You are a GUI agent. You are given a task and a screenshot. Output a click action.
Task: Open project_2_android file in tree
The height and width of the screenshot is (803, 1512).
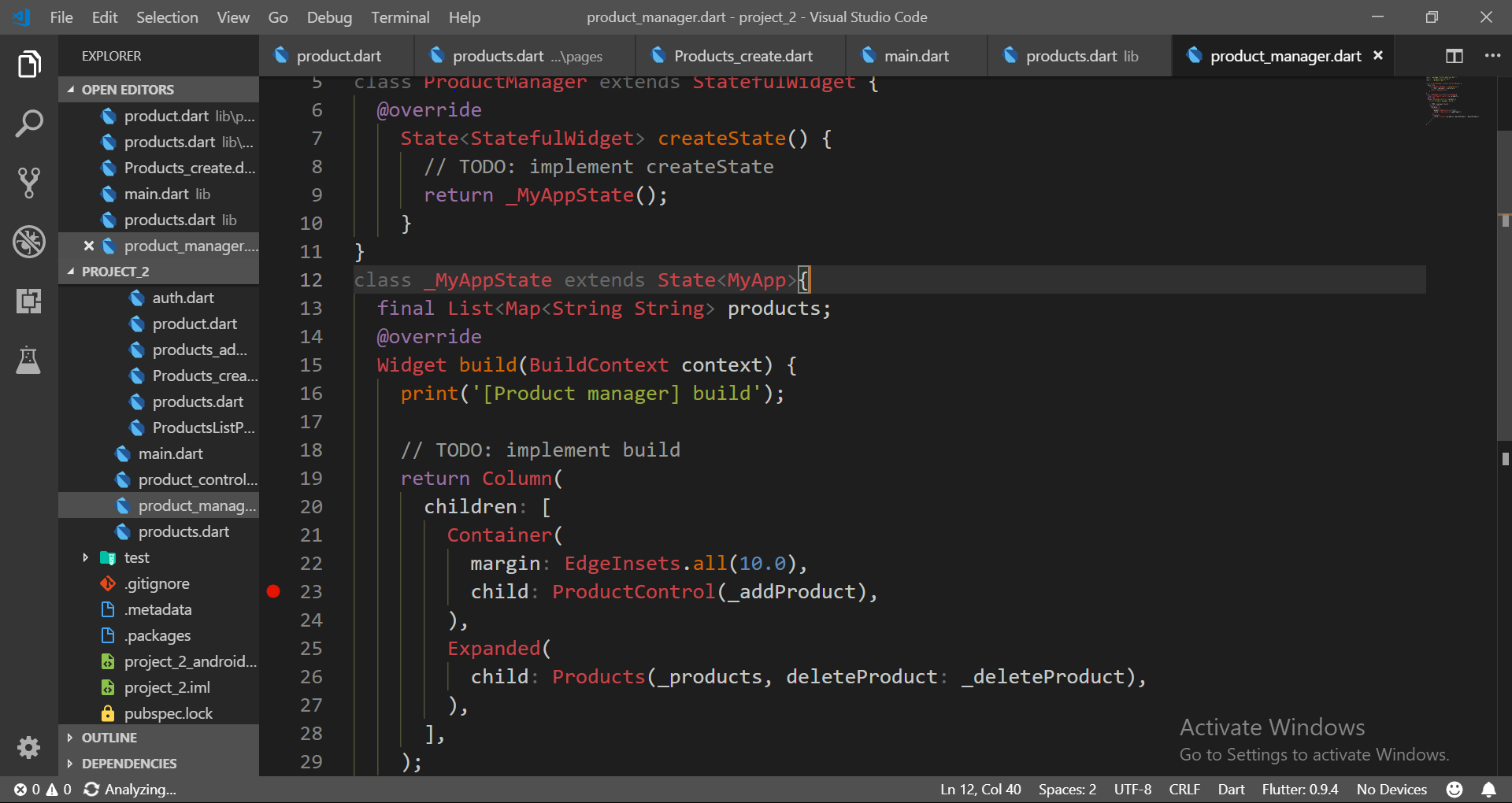click(158, 661)
